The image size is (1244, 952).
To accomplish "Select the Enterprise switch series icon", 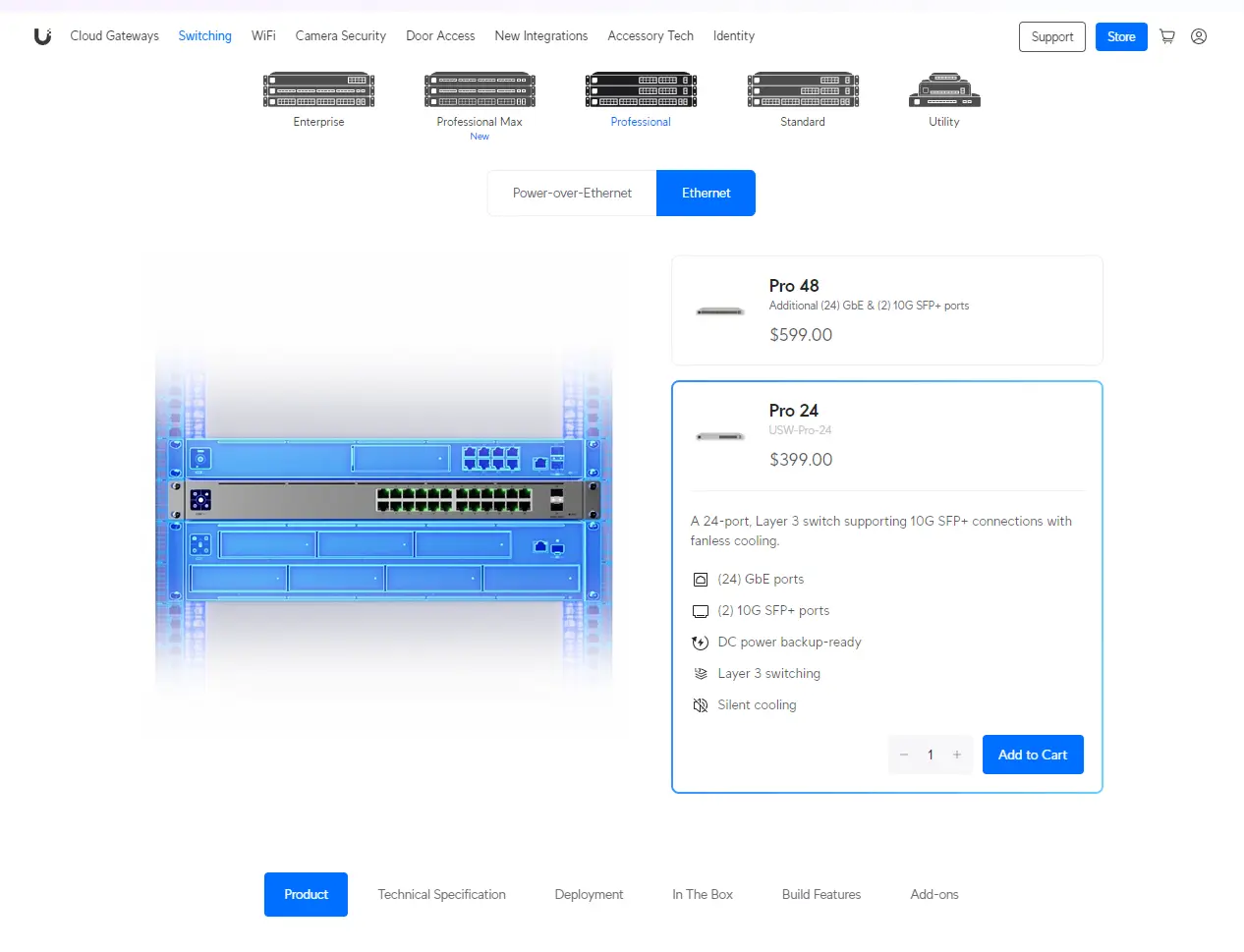I will click(x=319, y=89).
